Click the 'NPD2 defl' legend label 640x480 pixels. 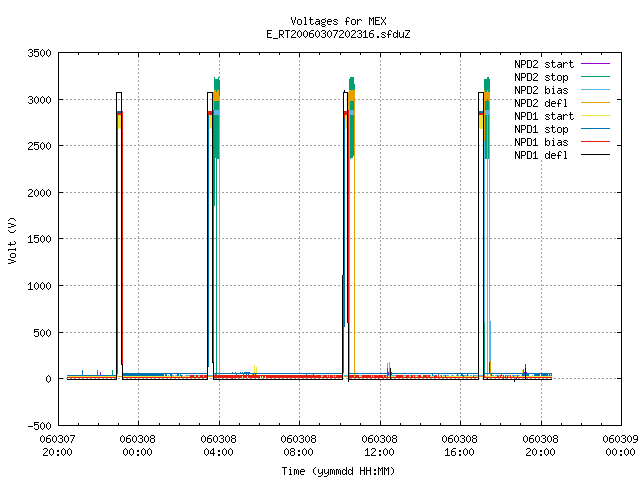(541, 103)
